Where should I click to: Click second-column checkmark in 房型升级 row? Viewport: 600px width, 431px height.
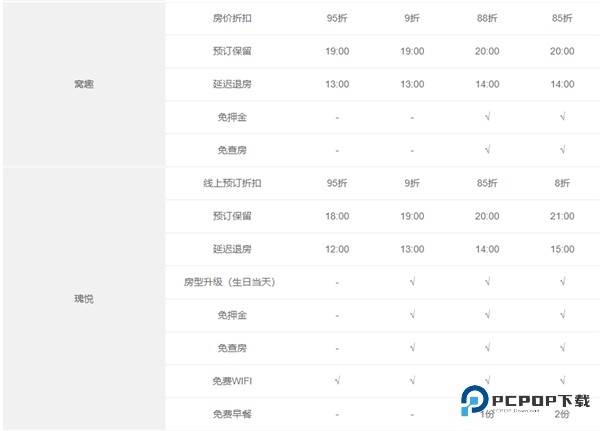click(412, 282)
